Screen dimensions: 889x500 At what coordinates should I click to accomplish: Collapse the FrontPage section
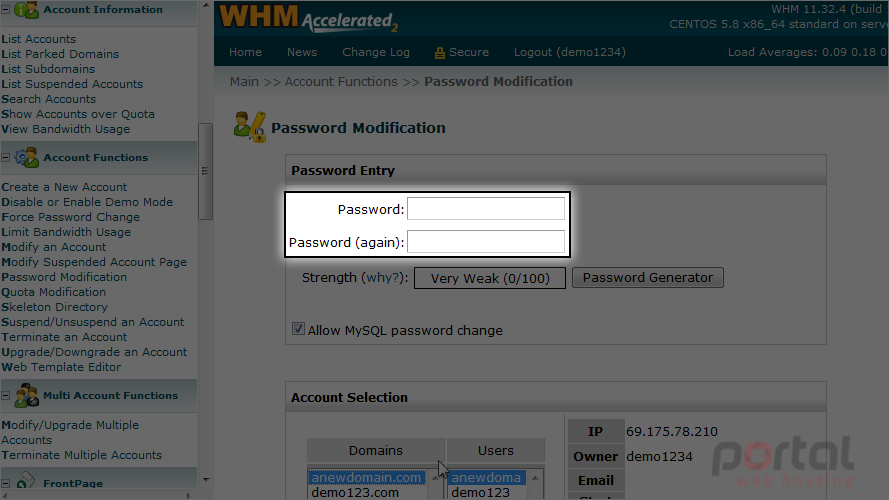(x=6, y=483)
